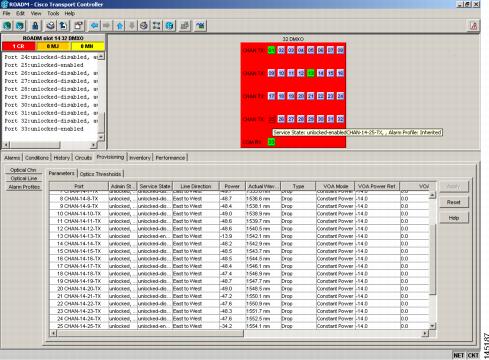Screen dimensions: 489x360
Task: Click the red icon at far right of toolbar
Action: pos(473,26)
